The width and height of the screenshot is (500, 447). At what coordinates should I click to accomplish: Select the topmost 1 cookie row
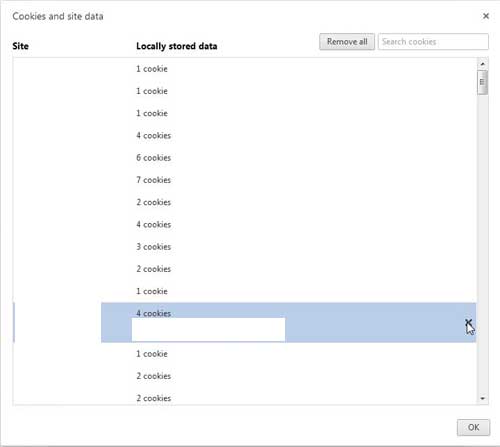pos(245,69)
